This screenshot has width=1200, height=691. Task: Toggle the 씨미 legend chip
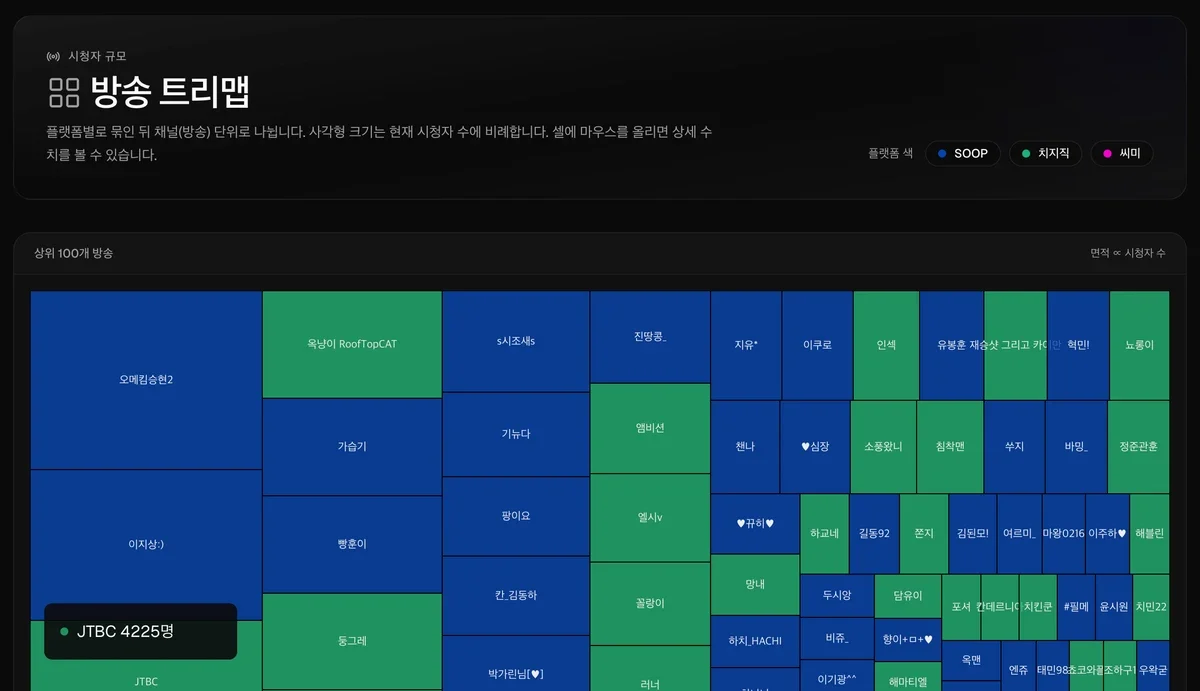(1121, 153)
